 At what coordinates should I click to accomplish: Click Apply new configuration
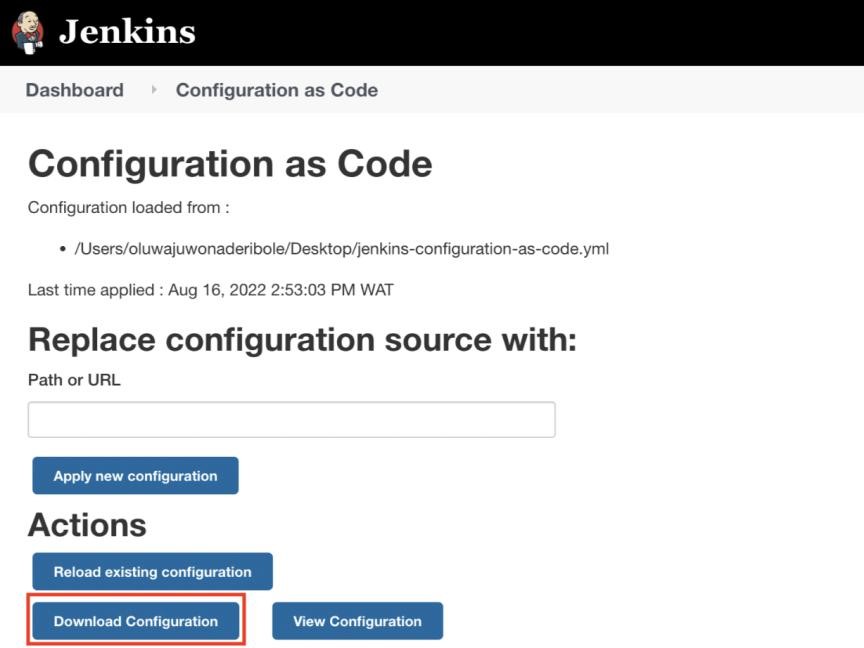tap(135, 475)
